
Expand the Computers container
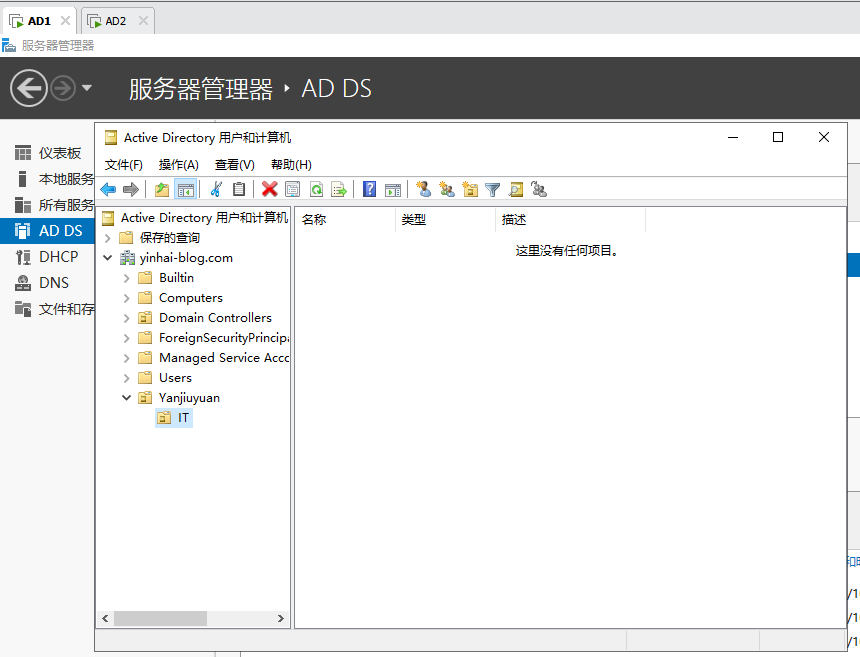tap(127, 298)
